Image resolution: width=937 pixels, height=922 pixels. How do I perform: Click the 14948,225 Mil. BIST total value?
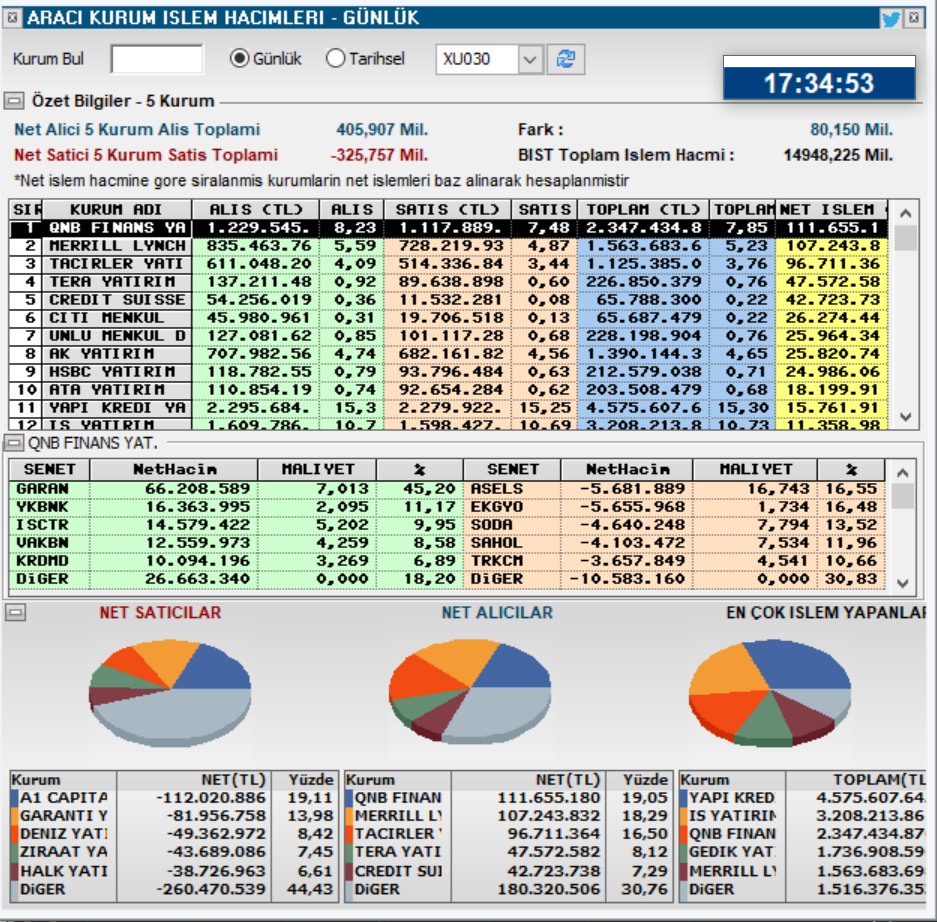838,155
